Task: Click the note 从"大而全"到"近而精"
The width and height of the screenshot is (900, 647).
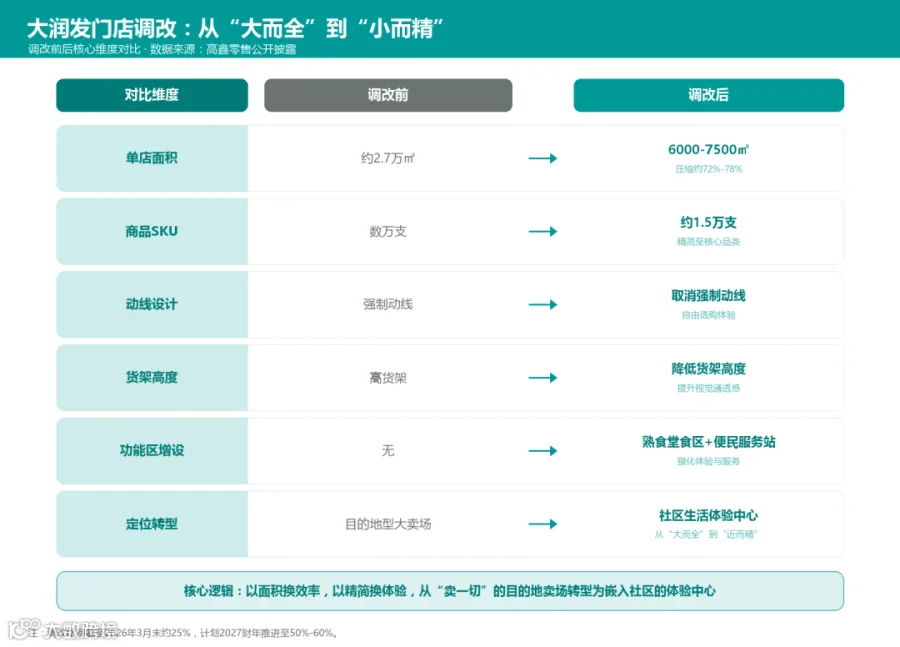Action: 706,534
